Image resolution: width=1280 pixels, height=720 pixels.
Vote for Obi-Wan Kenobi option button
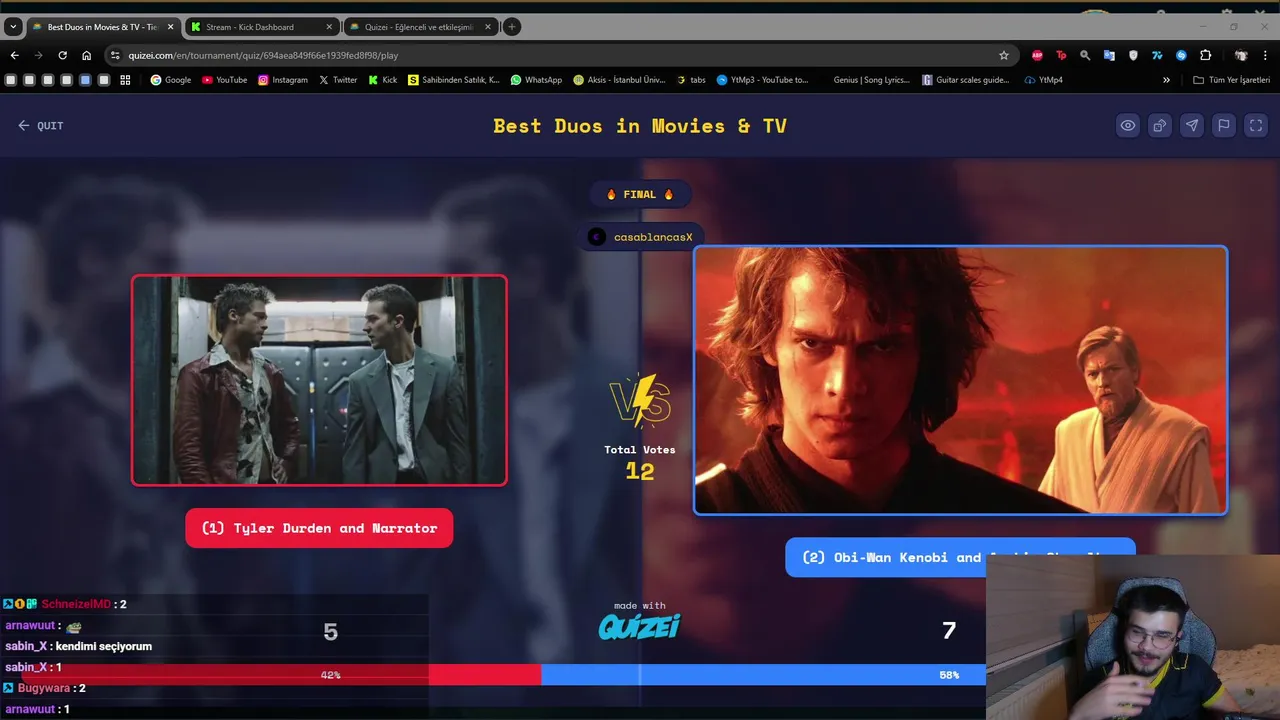pyautogui.click(x=960, y=557)
